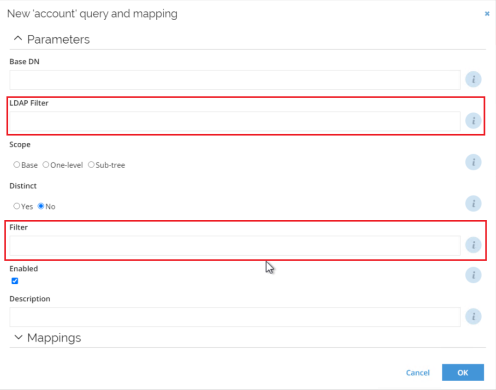Set Distinct to Yes
The height and width of the screenshot is (390, 496).
coord(16,206)
